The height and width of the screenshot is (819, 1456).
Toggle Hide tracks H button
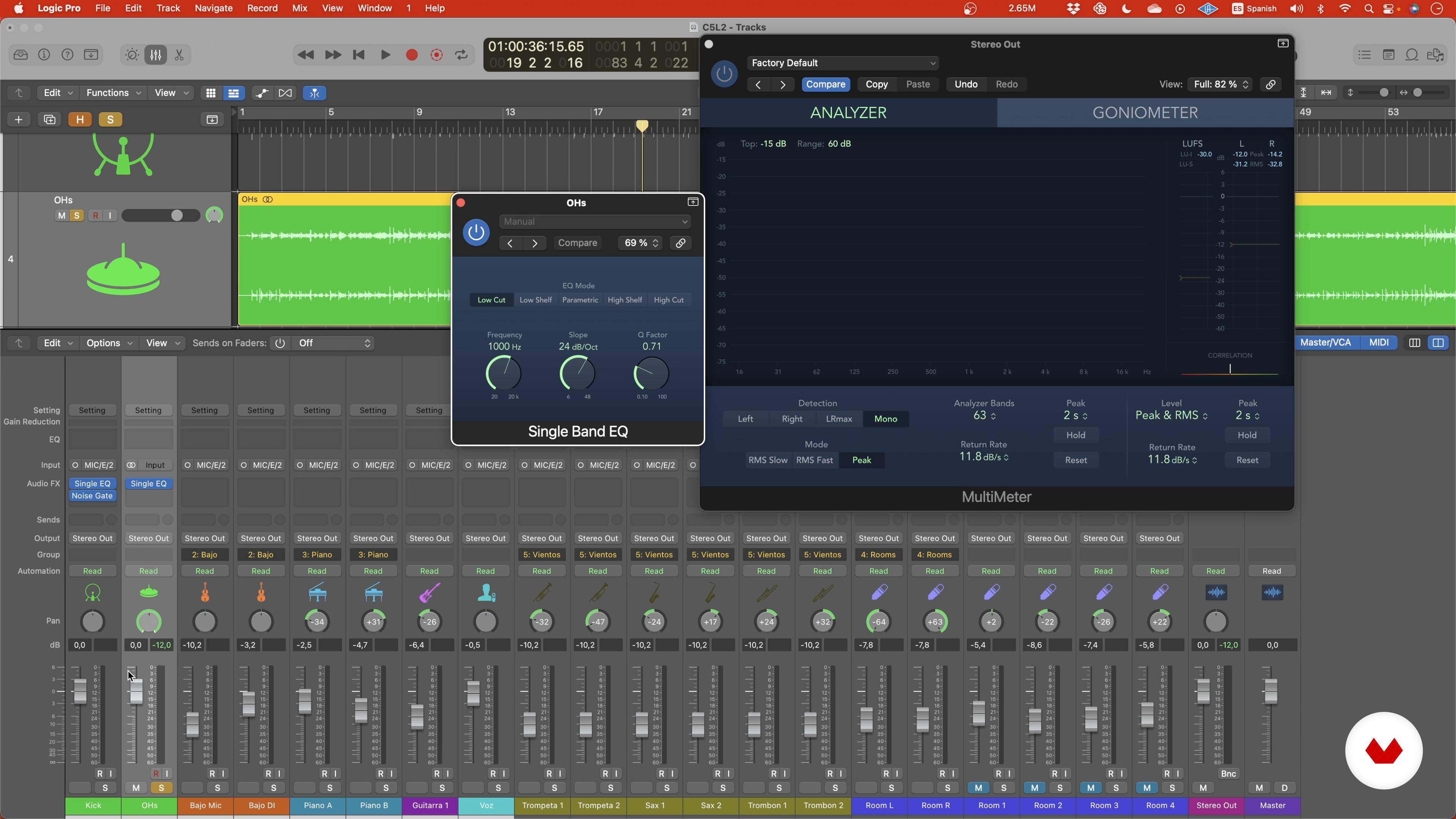80,119
